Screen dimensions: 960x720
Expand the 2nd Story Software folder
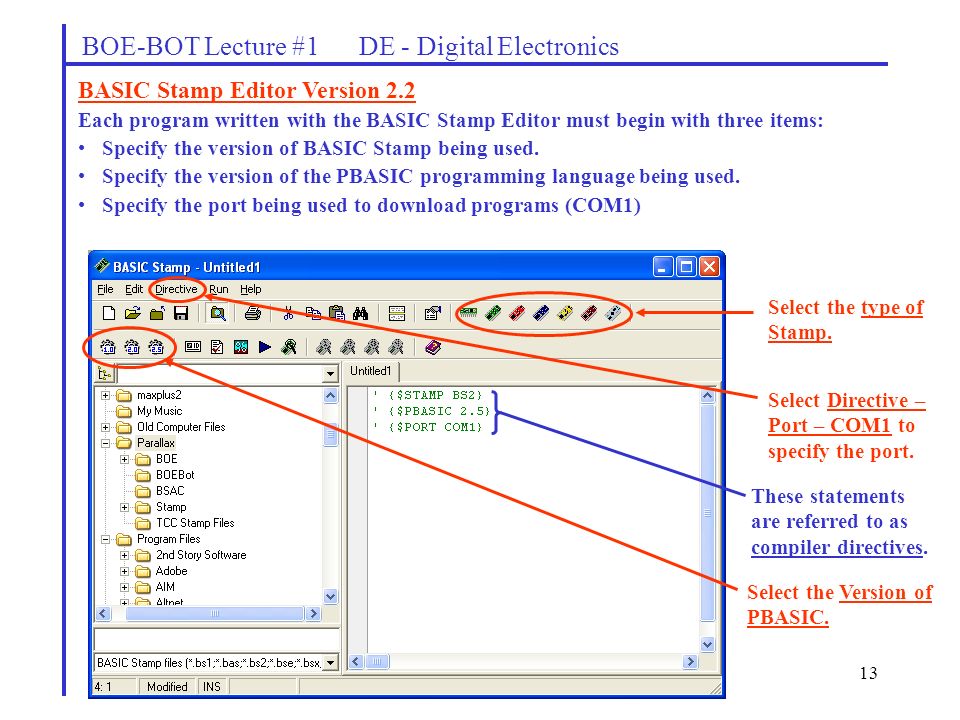pos(124,555)
